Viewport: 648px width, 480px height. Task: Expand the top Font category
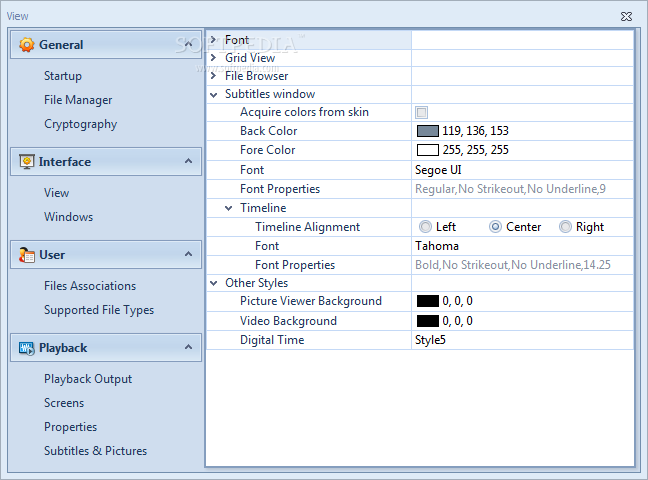click(214, 40)
